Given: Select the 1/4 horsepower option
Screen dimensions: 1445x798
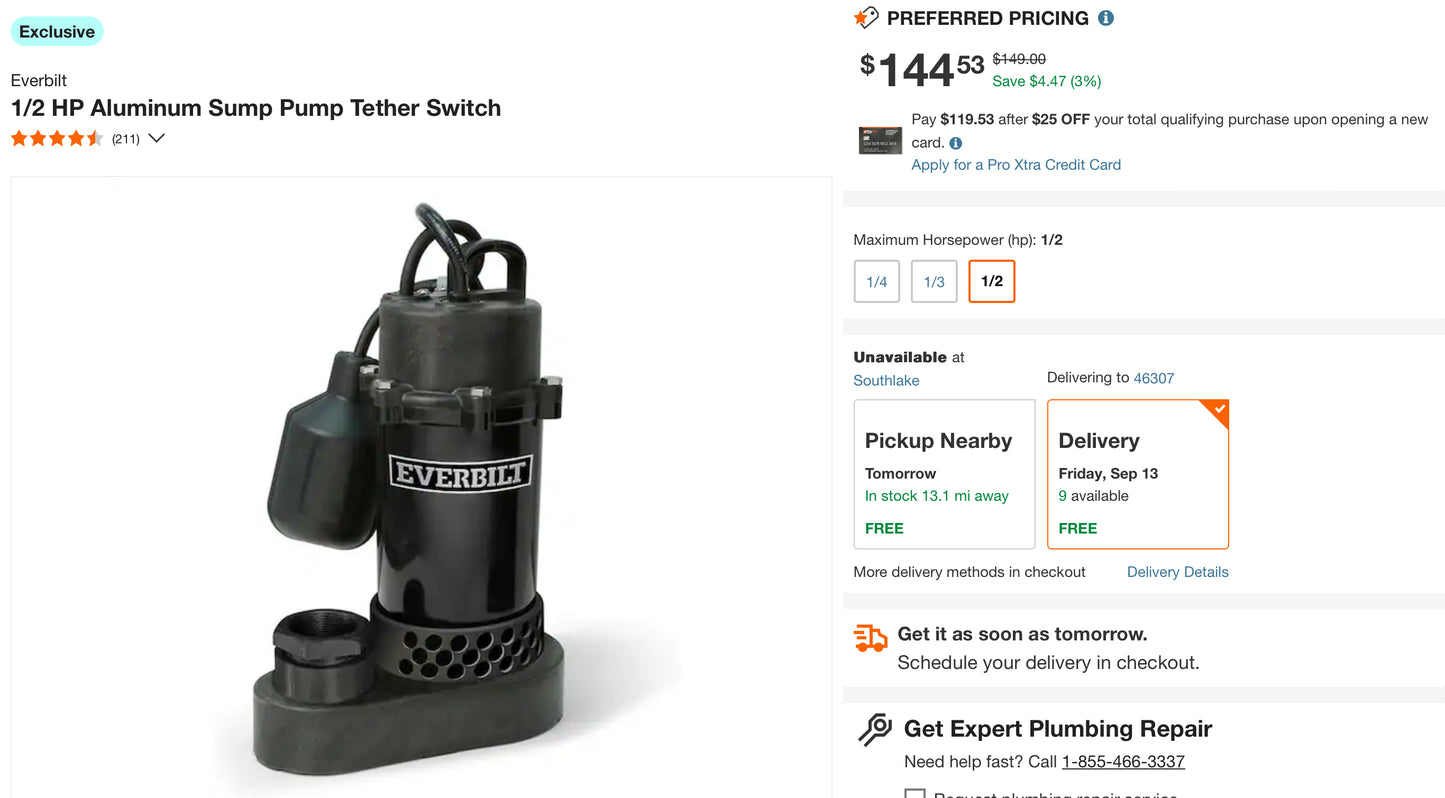Looking at the screenshot, I should (877, 282).
